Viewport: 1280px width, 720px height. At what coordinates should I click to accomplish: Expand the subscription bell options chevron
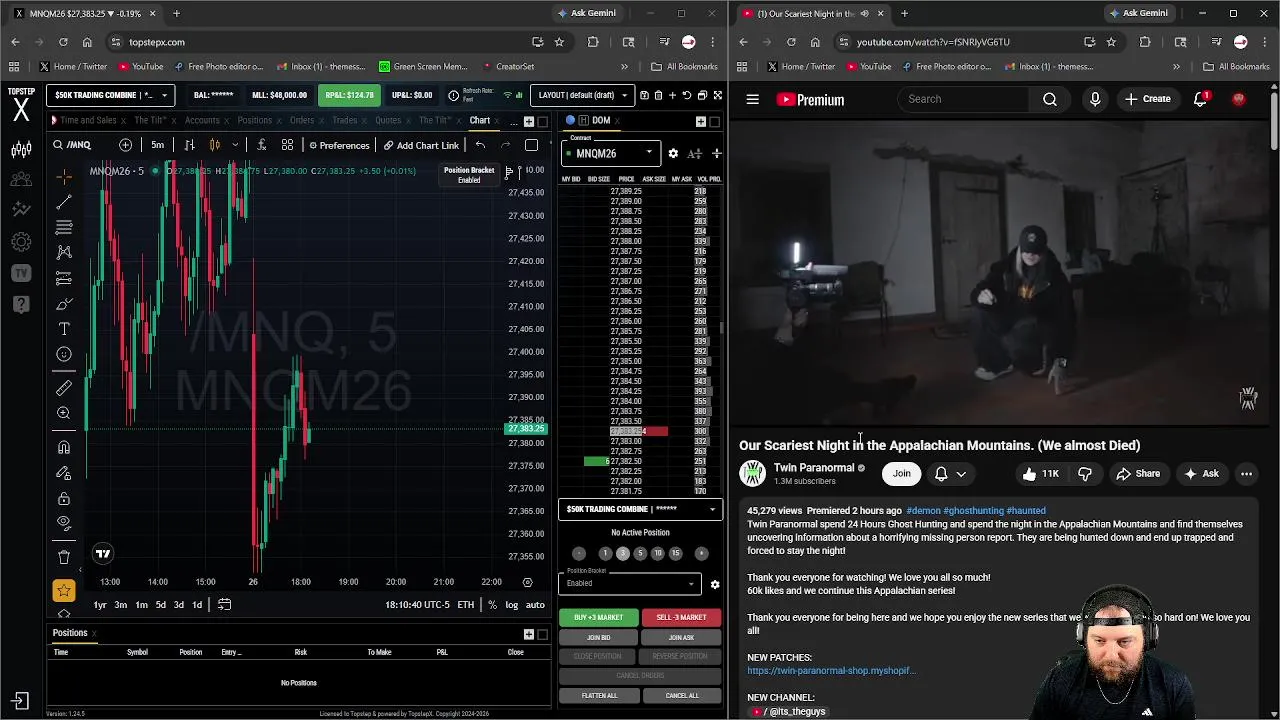coord(961,474)
